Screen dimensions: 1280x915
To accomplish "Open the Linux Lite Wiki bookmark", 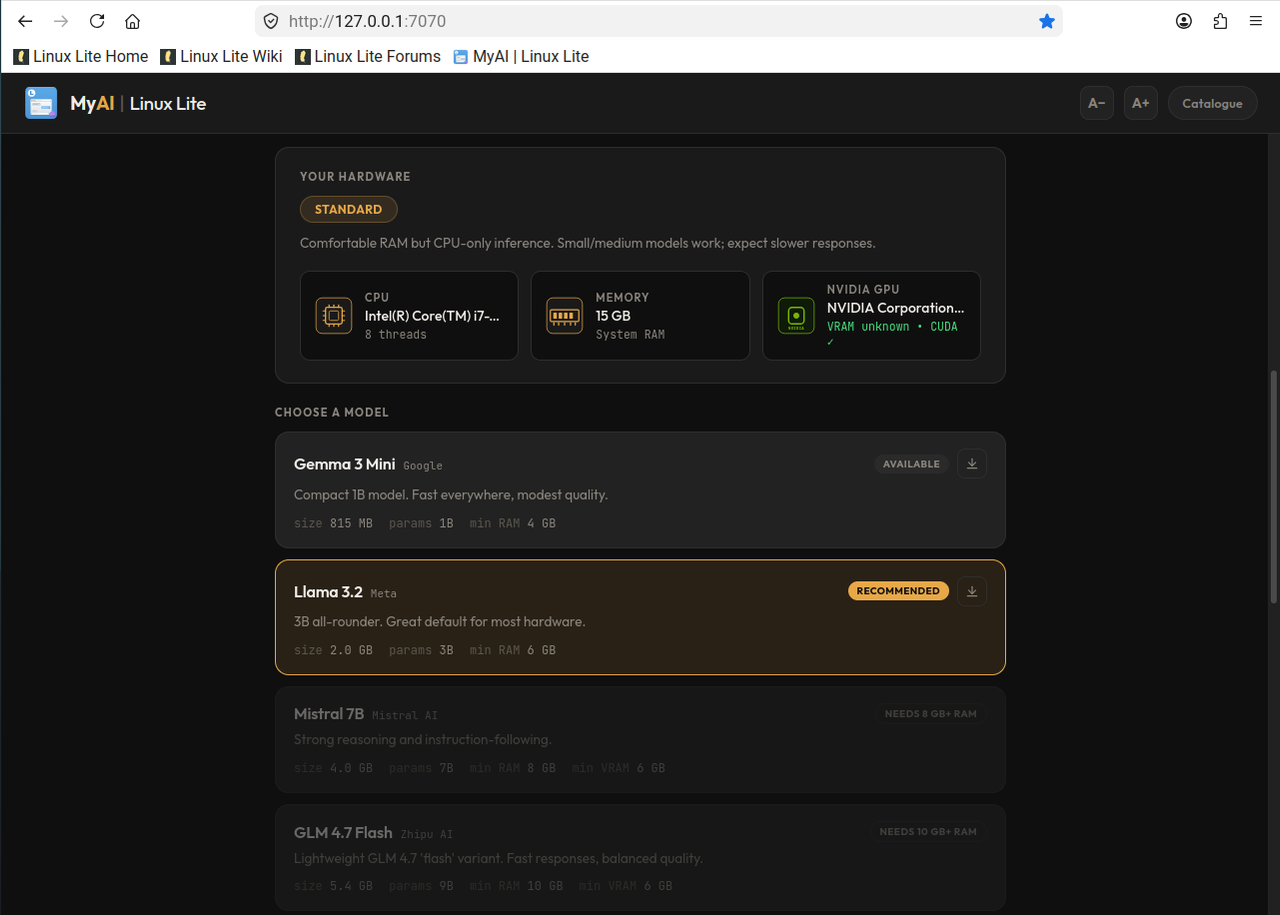I will tap(221, 56).
